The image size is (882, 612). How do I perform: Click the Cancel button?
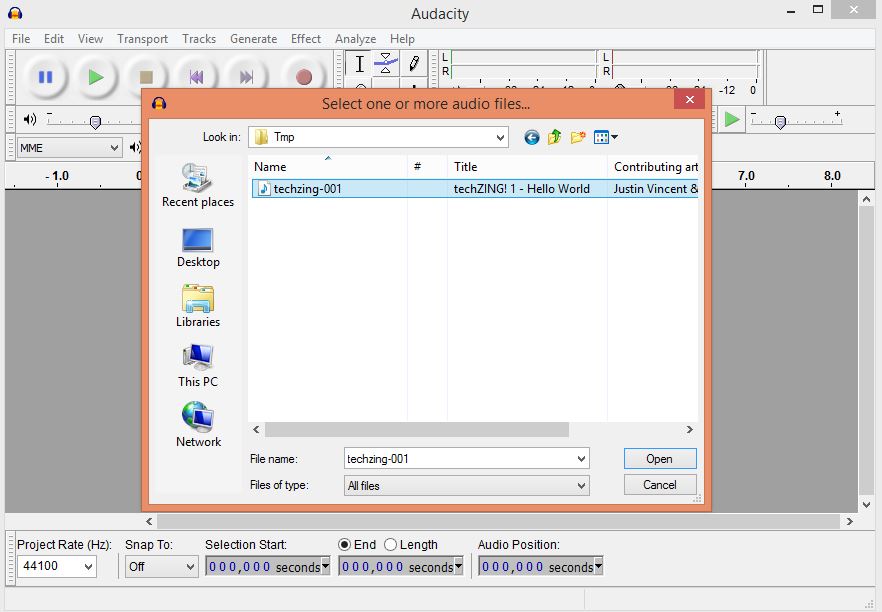[660, 484]
